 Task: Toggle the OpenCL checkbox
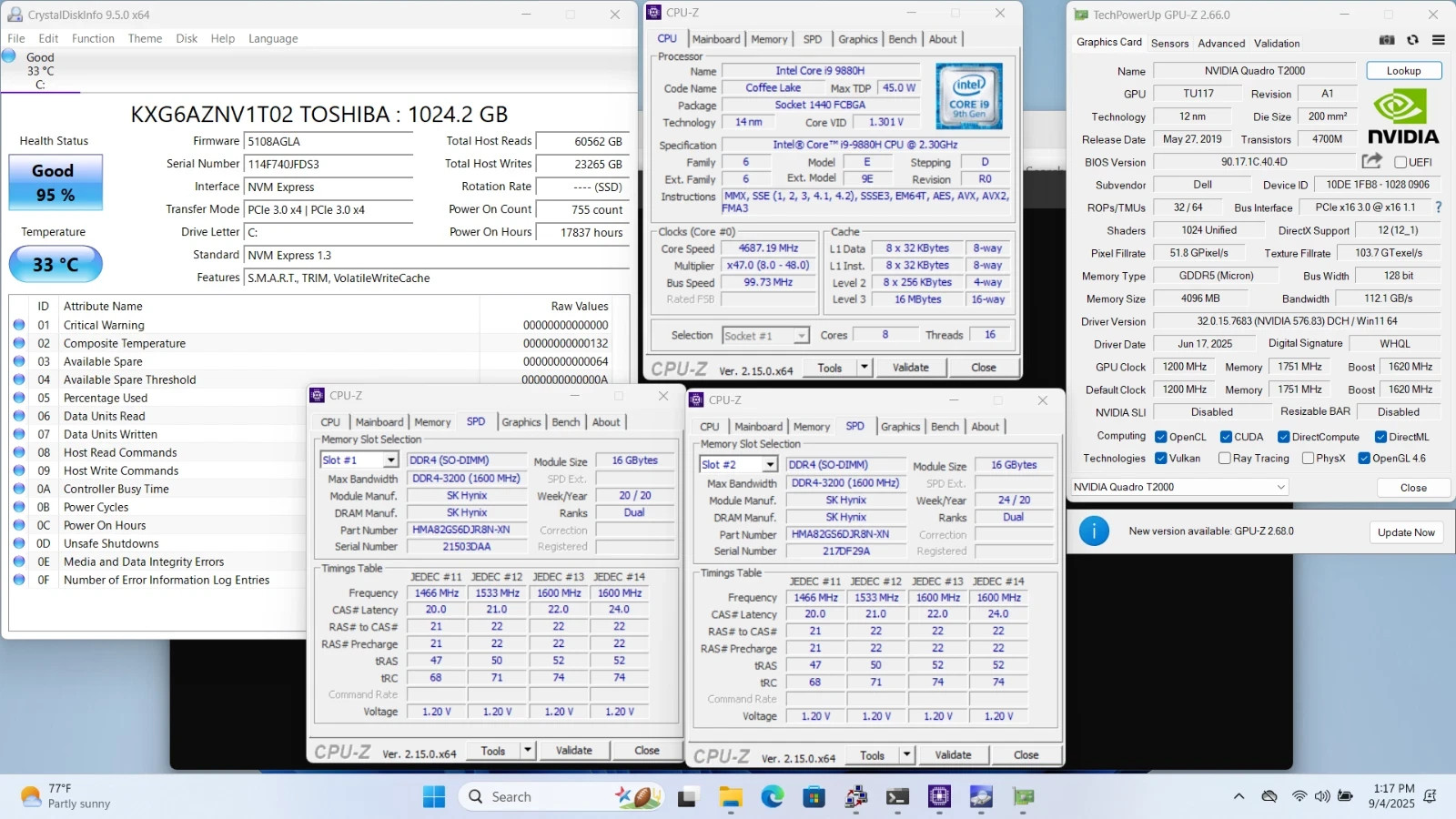pos(1160,437)
